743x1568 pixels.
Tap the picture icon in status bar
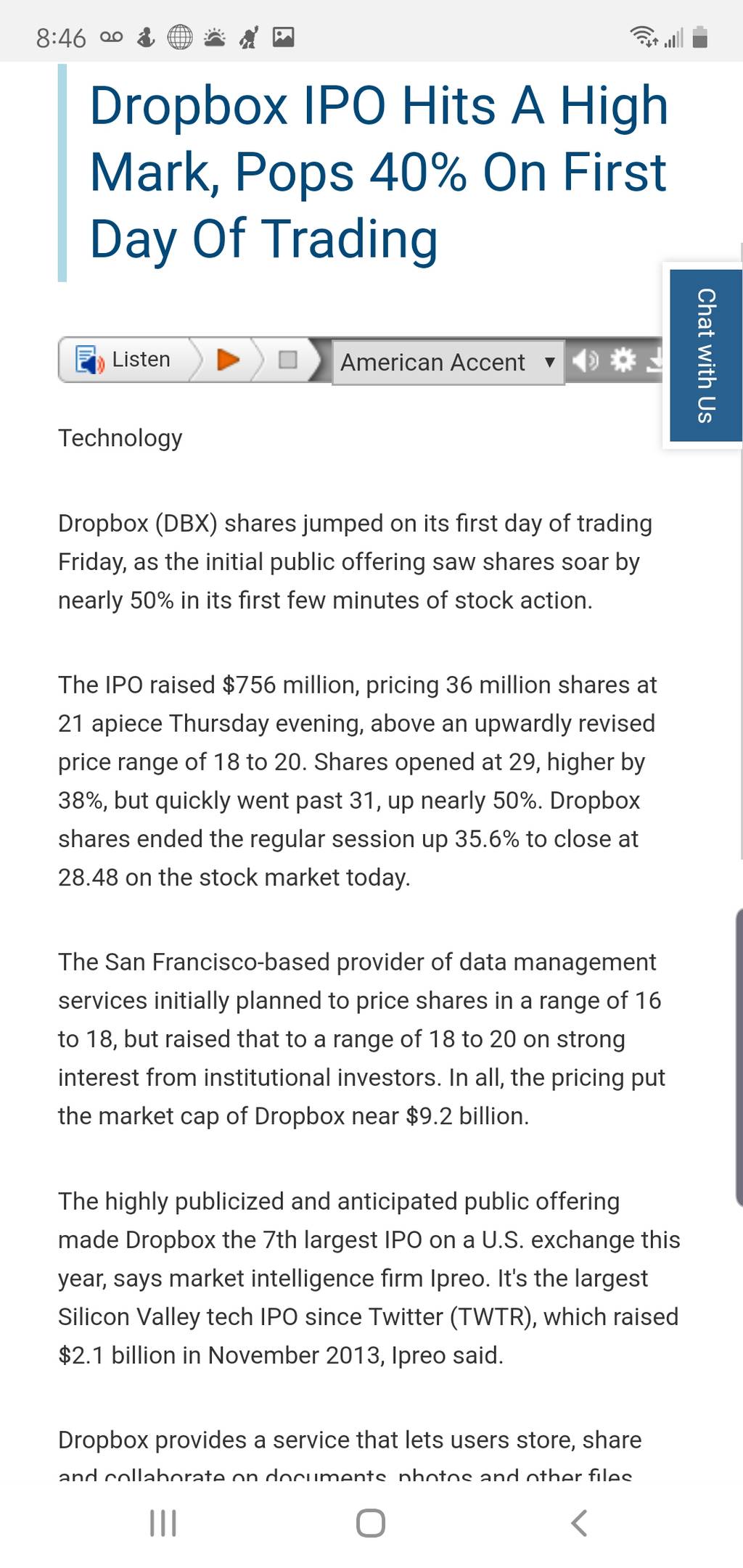click(x=283, y=37)
